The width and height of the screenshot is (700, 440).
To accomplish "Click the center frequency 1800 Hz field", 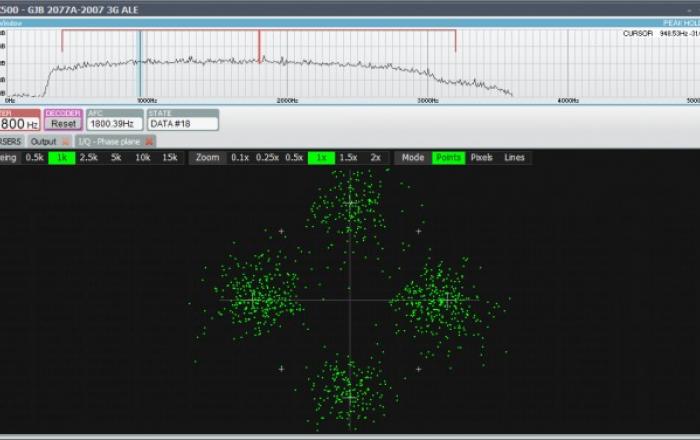I will click(x=19, y=124).
